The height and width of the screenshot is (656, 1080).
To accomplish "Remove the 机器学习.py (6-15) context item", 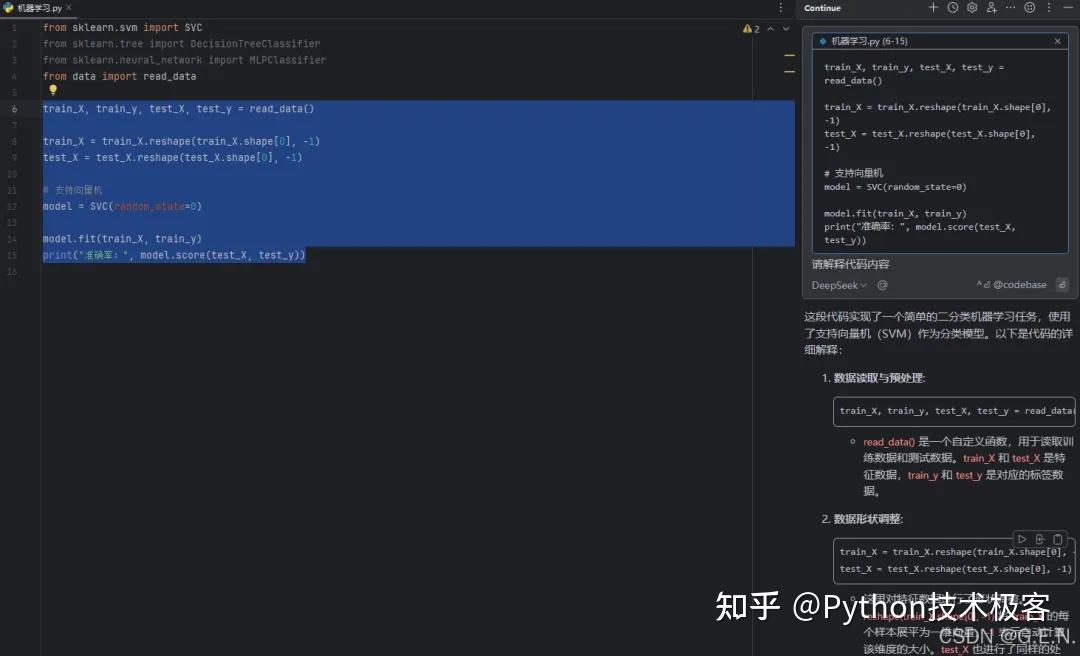I will tap(1057, 41).
